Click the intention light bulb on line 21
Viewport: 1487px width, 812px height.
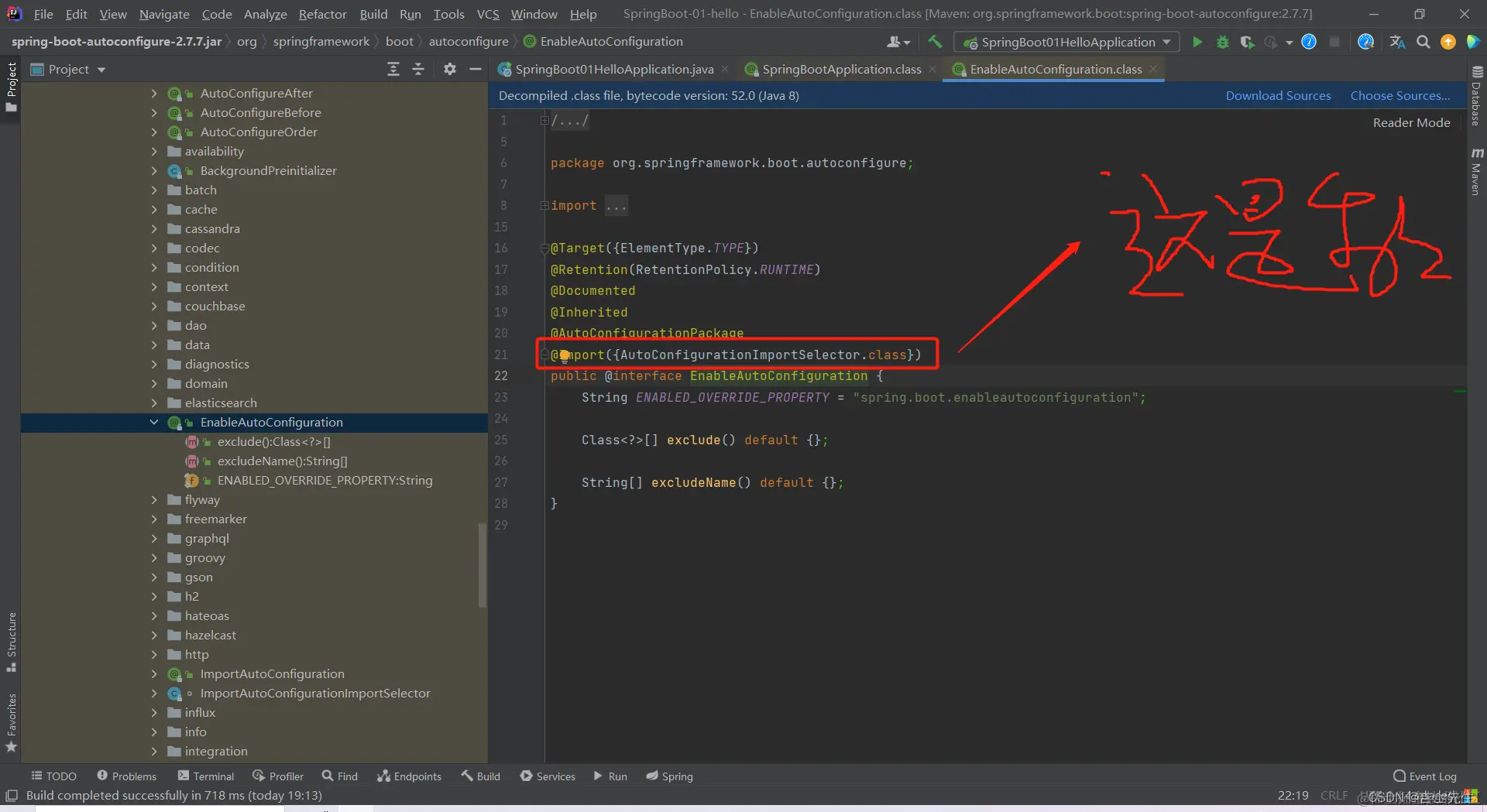(565, 355)
